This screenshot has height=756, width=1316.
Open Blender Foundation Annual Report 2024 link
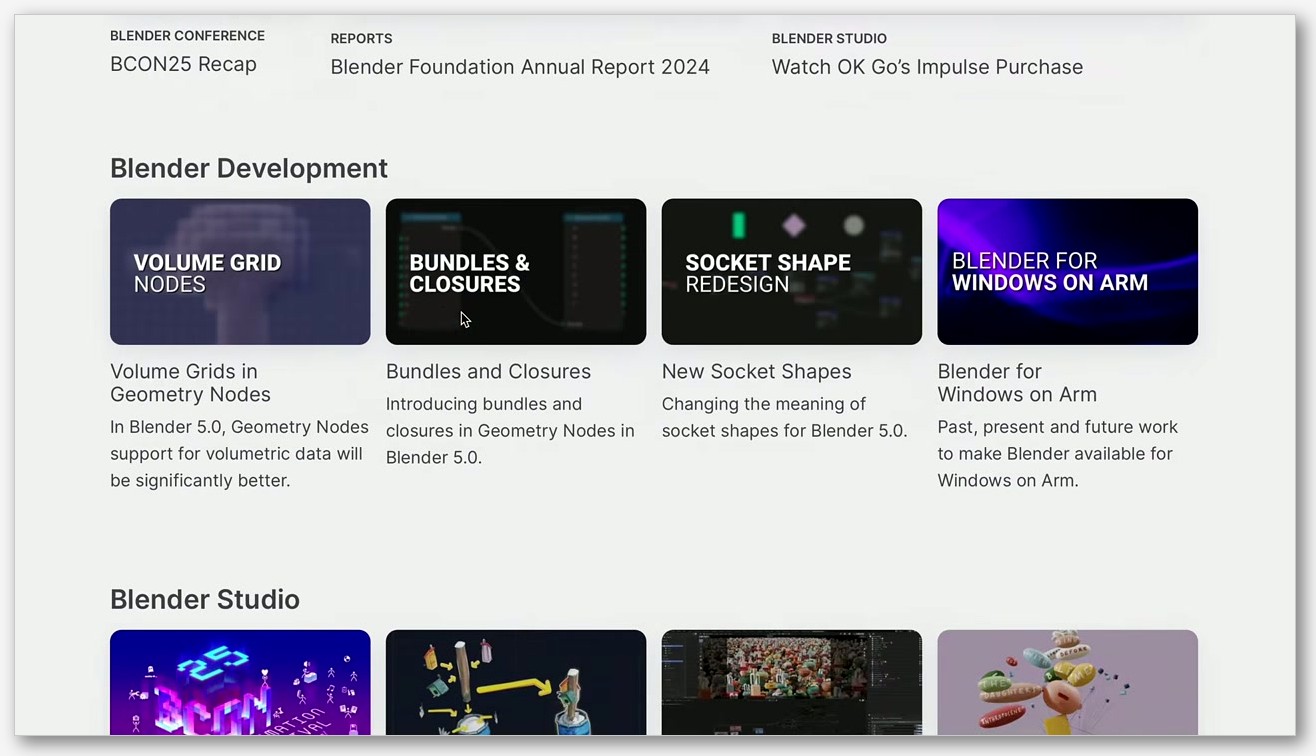tap(520, 67)
